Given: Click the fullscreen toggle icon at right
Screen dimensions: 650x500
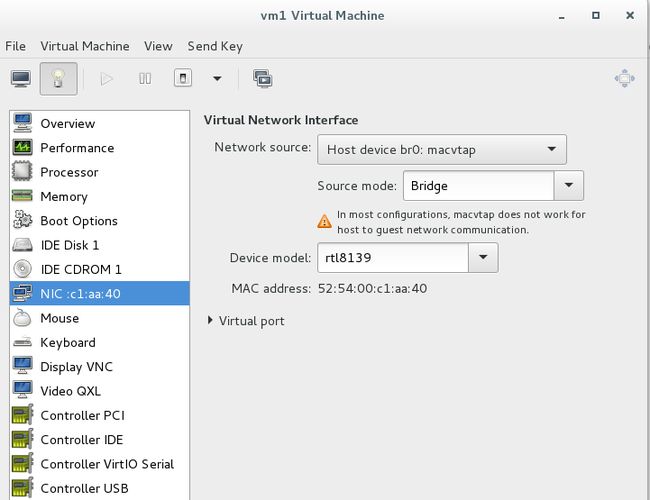Looking at the screenshot, I should [x=624, y=78].
